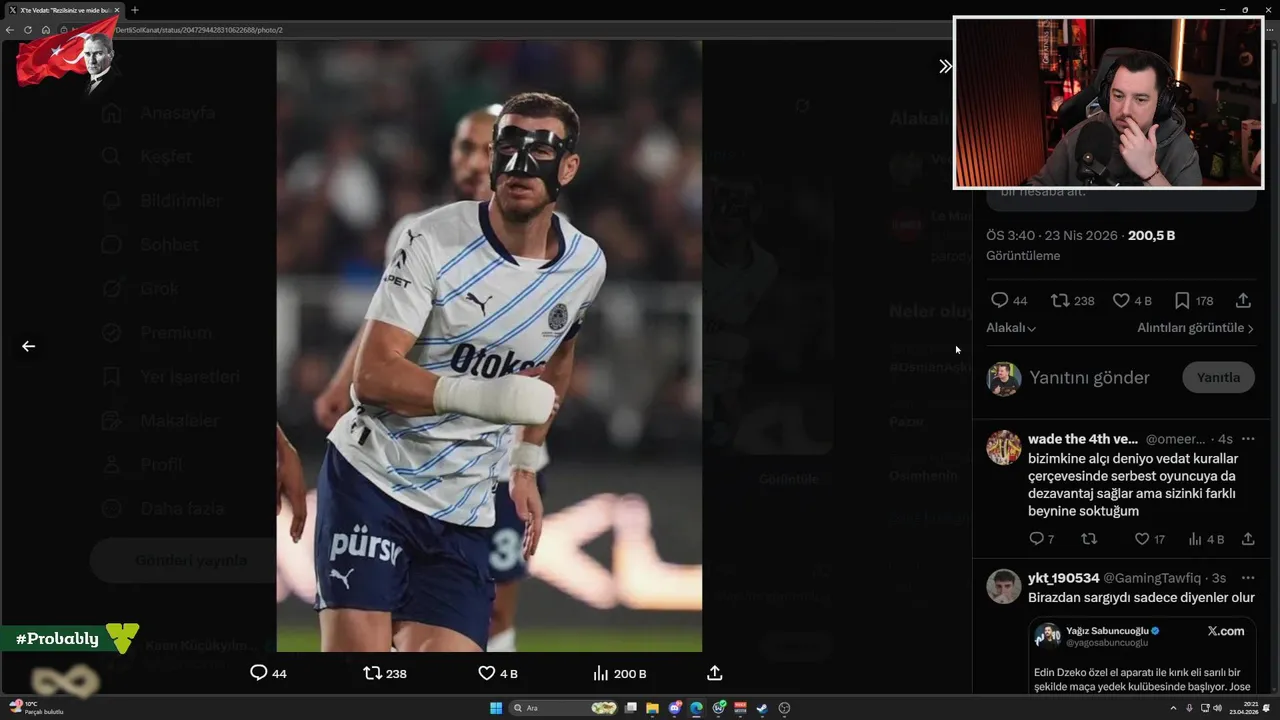This screenshot has width=1280, height=720.
Task: Open the weather widget showing 10°C
Action: (35, 707)
